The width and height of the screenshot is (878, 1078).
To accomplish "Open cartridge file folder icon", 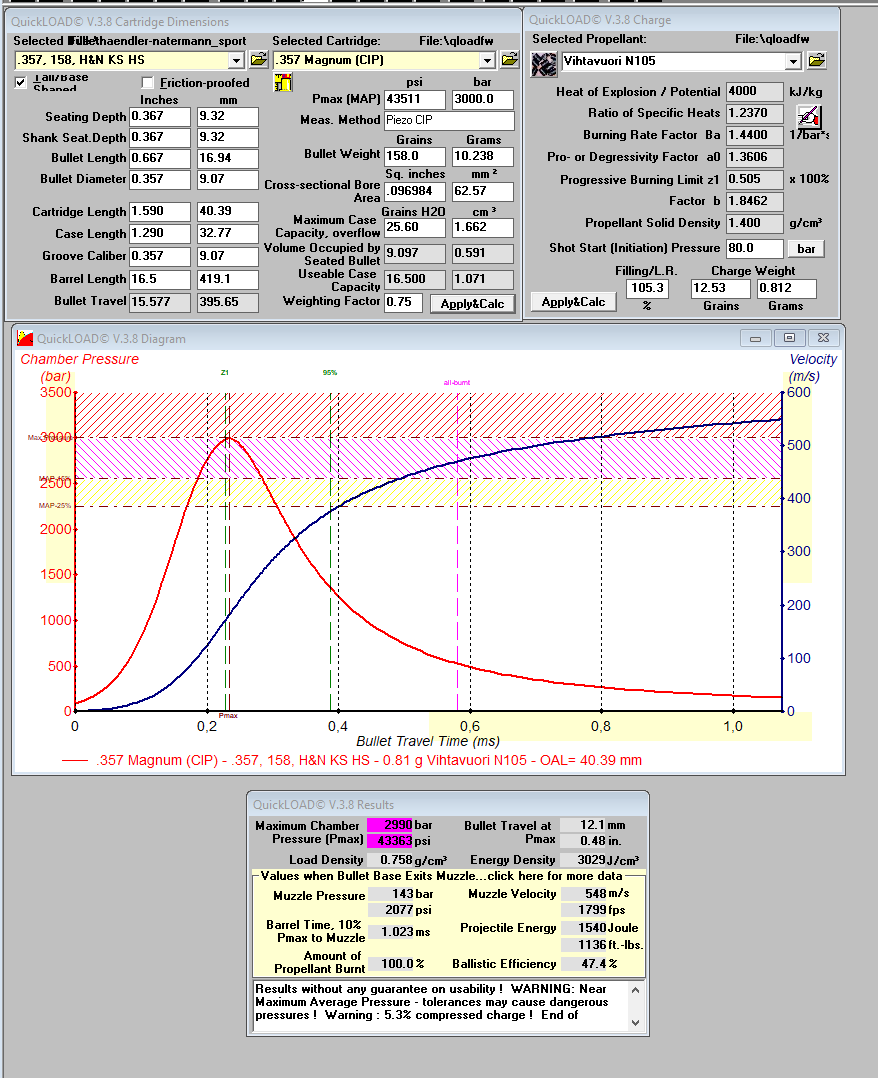I will (509, 60).
